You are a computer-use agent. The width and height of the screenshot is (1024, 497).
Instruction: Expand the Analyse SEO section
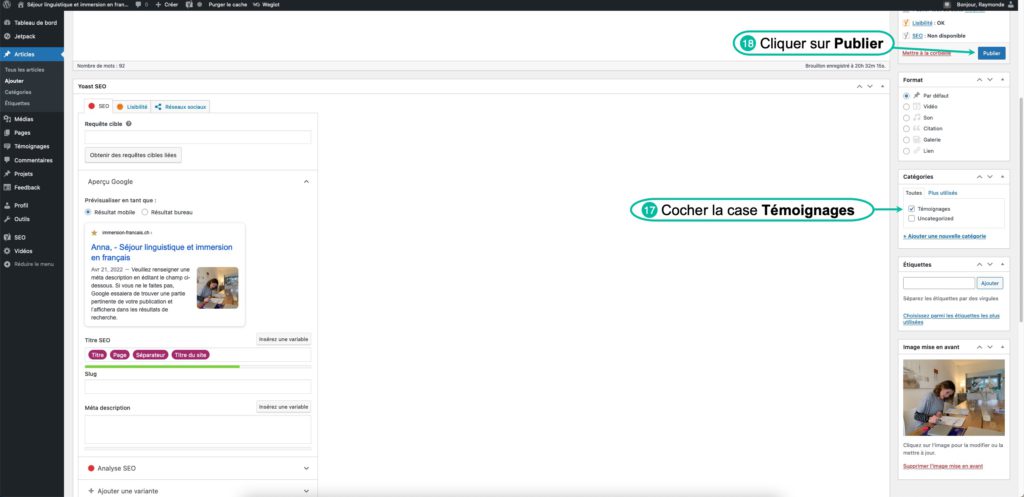coord(306,467)
